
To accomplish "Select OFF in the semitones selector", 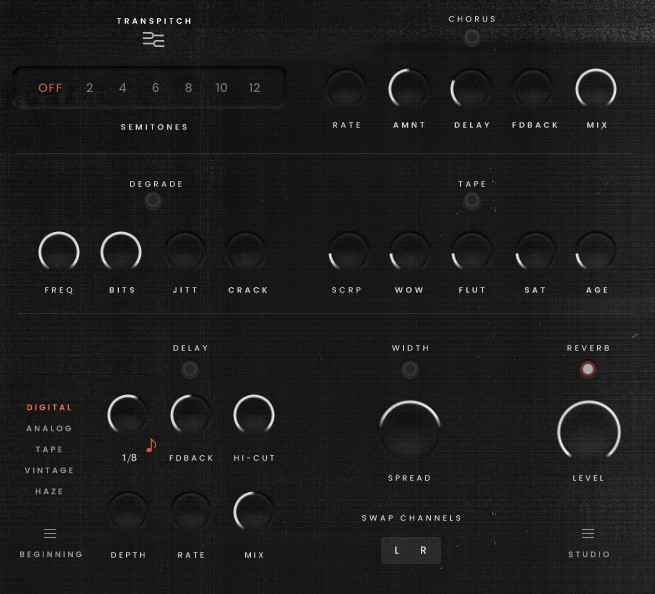I will (x=50, y=88).
